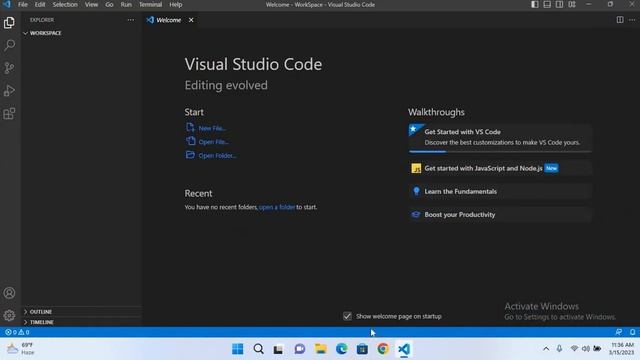Open File Explorer from taskbar

(320, 349)
